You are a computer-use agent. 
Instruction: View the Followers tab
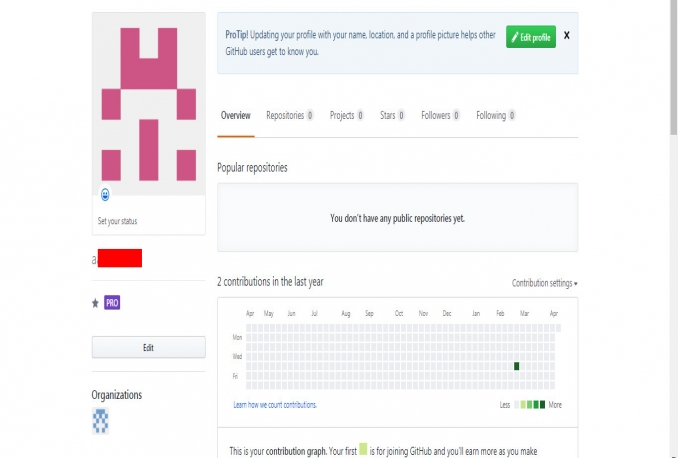click(x=440, y=116)
